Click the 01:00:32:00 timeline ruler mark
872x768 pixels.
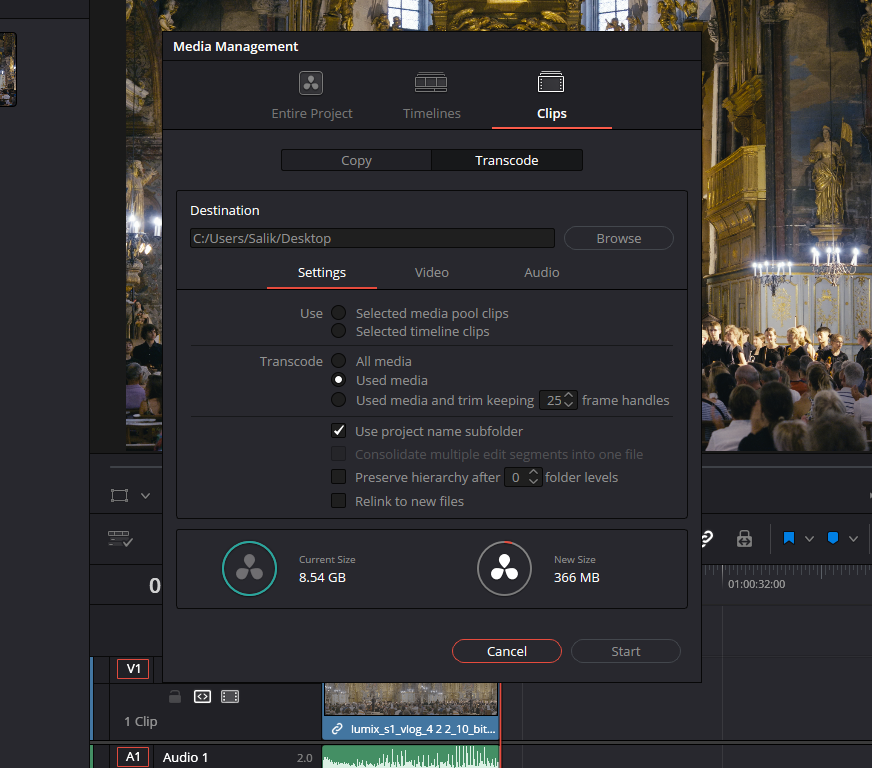(756, 584)
